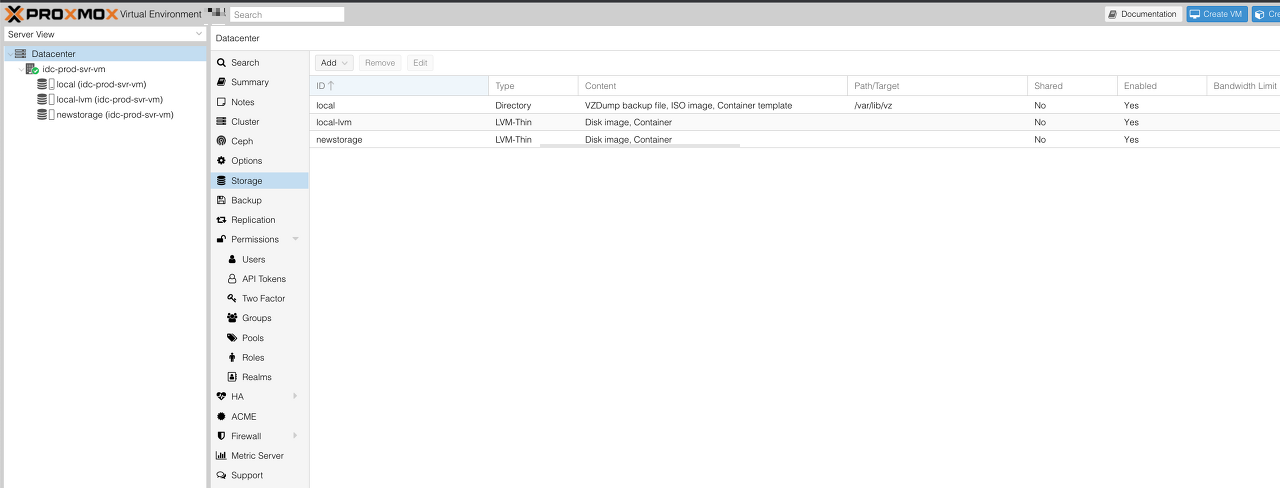Click the Edit storage button
This screenshot has width=1280, height=488.
pos(420,63)
